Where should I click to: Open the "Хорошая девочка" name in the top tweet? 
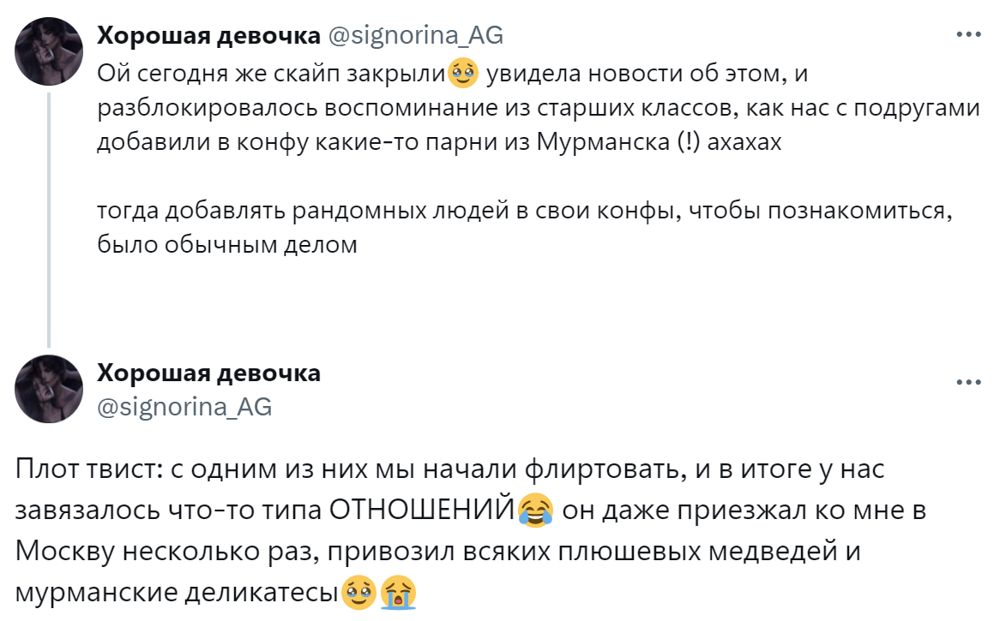tap(208, 36)
